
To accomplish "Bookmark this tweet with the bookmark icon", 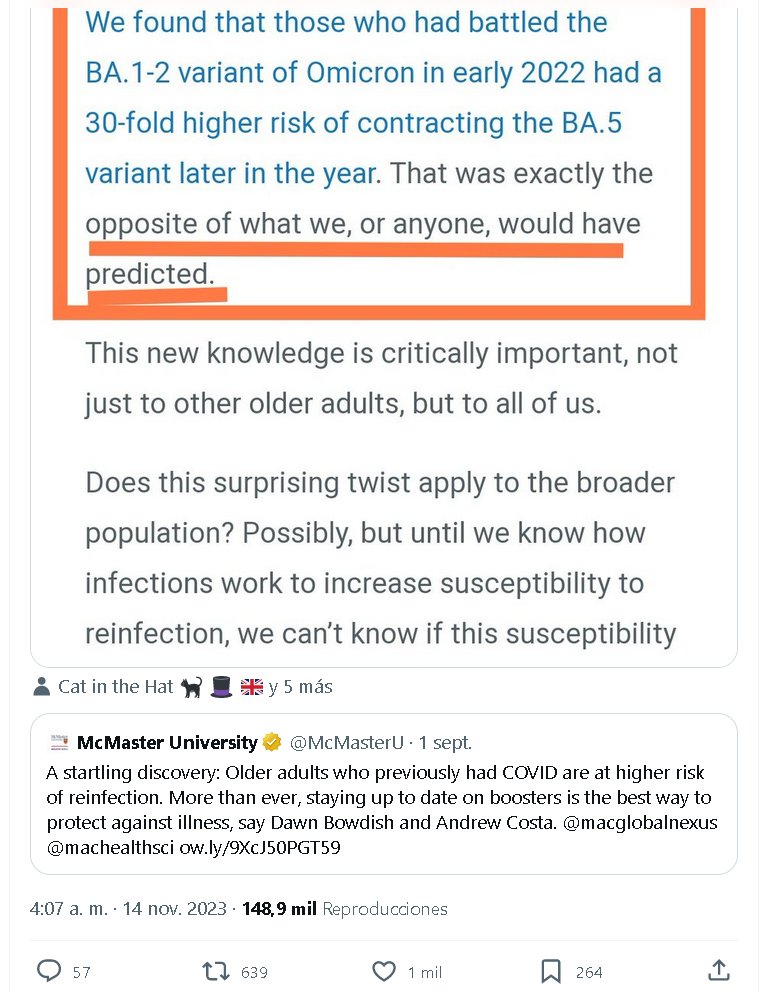I will click(550, 970).
